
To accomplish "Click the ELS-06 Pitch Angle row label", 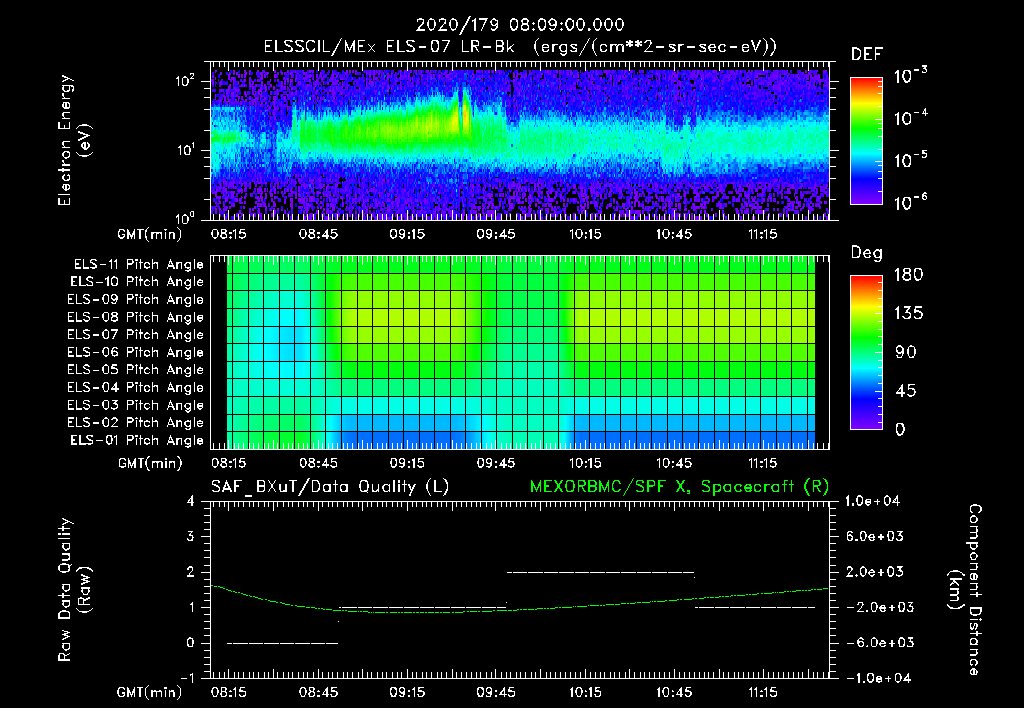I will [x=136, y=352].
